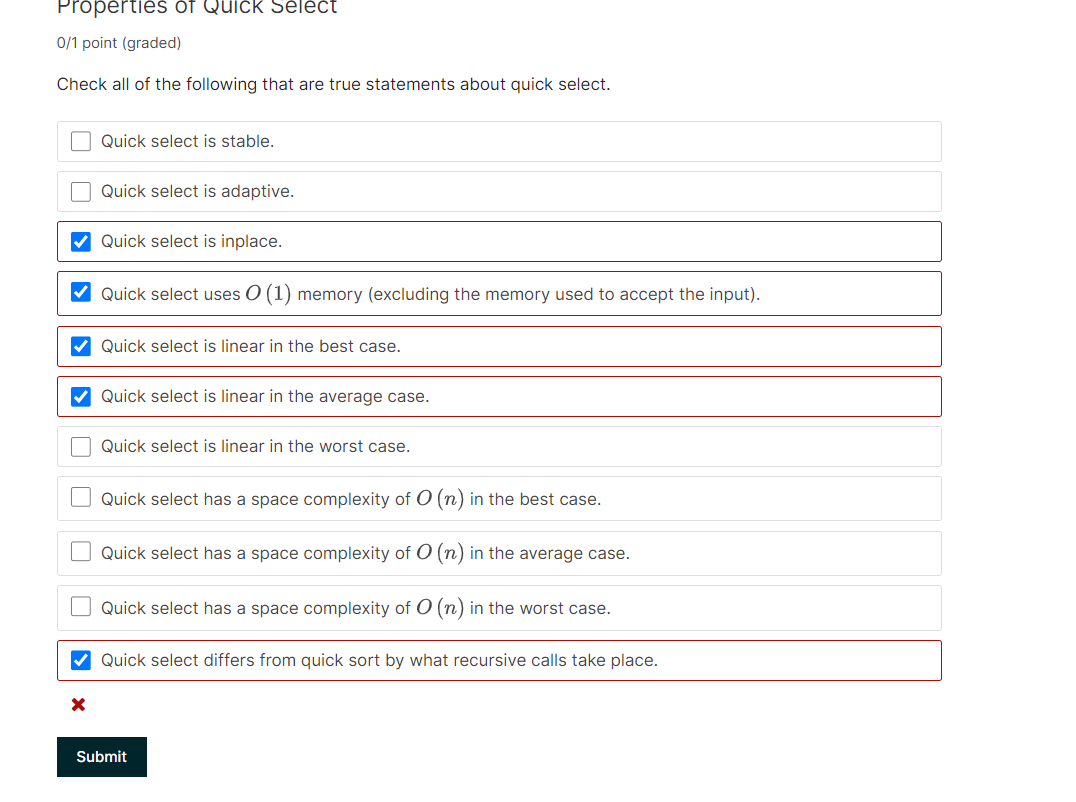Check the O(n) worst case space complexity option
Viewport: 1076px width, 802px height.
pyautogui.click(x=80, y=607)
